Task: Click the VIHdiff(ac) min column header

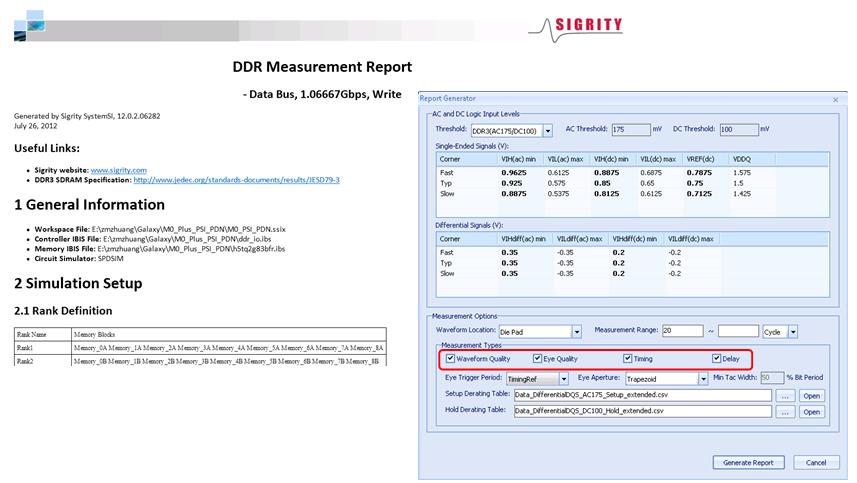Action: [525, 239]
